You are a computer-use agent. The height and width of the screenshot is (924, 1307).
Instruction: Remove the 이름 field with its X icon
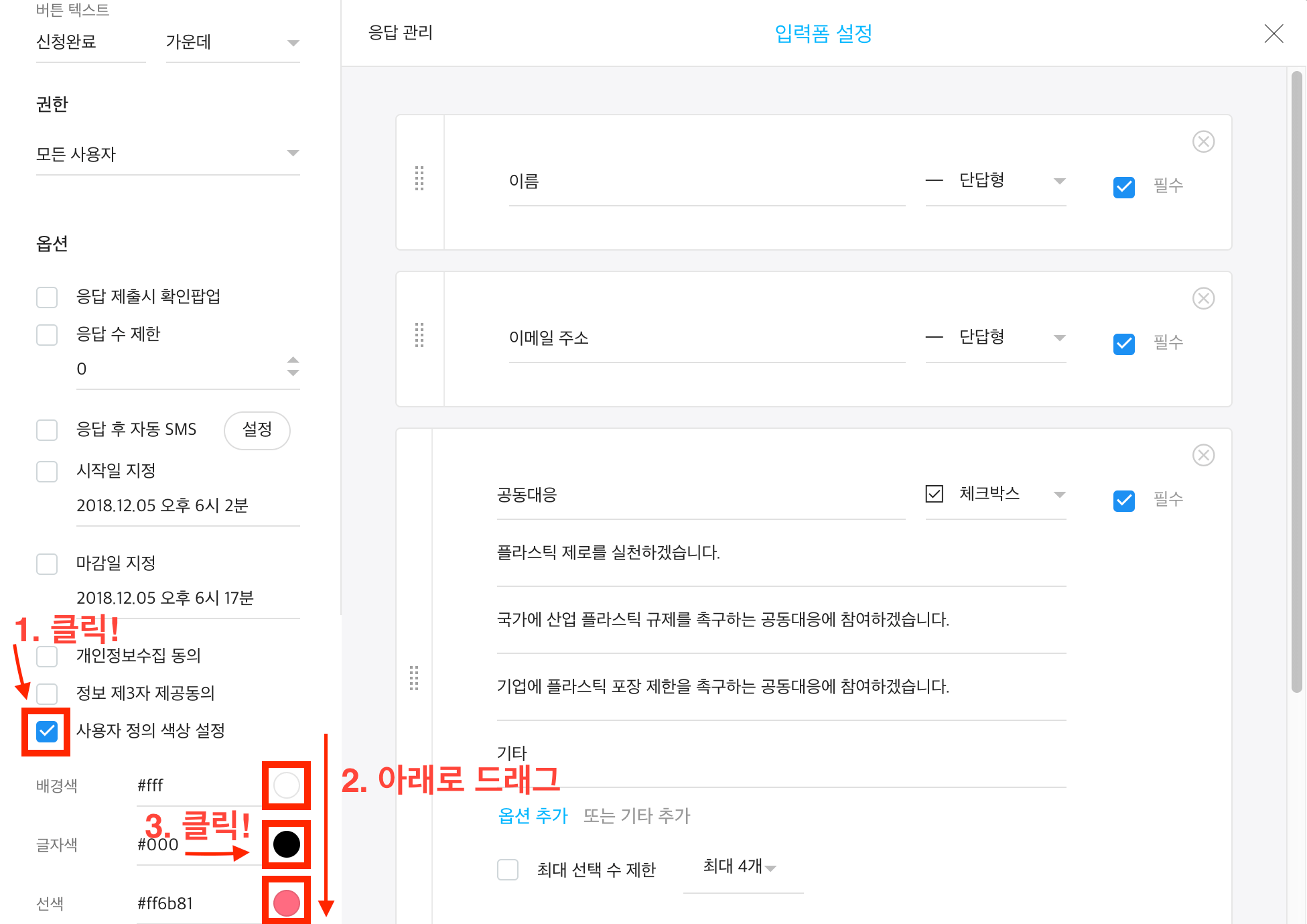pyautogui.click(x=1203, y=141)
